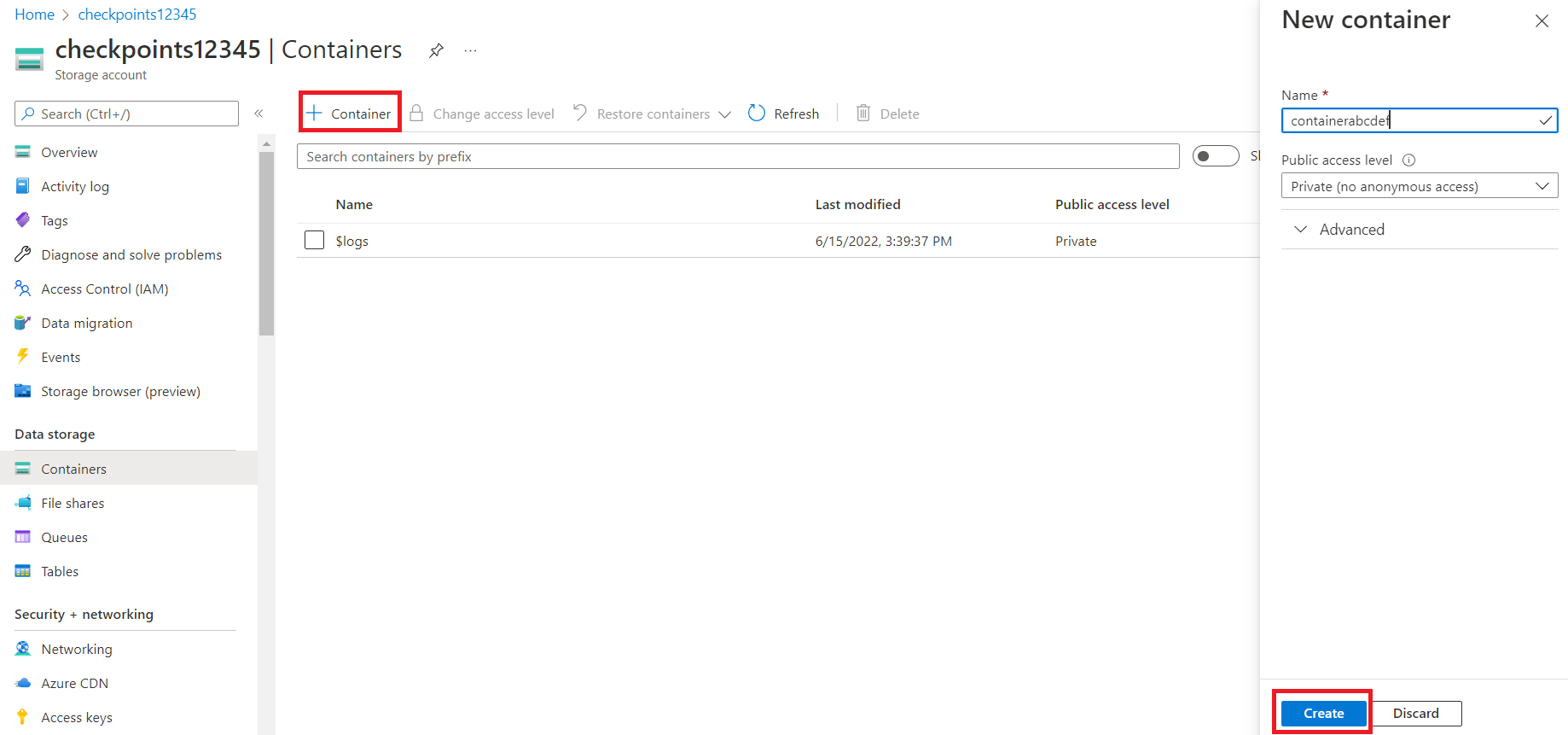
Task: Click the 6/15/2022, 3:39:37 PM cell
Action: click(883, 241)
